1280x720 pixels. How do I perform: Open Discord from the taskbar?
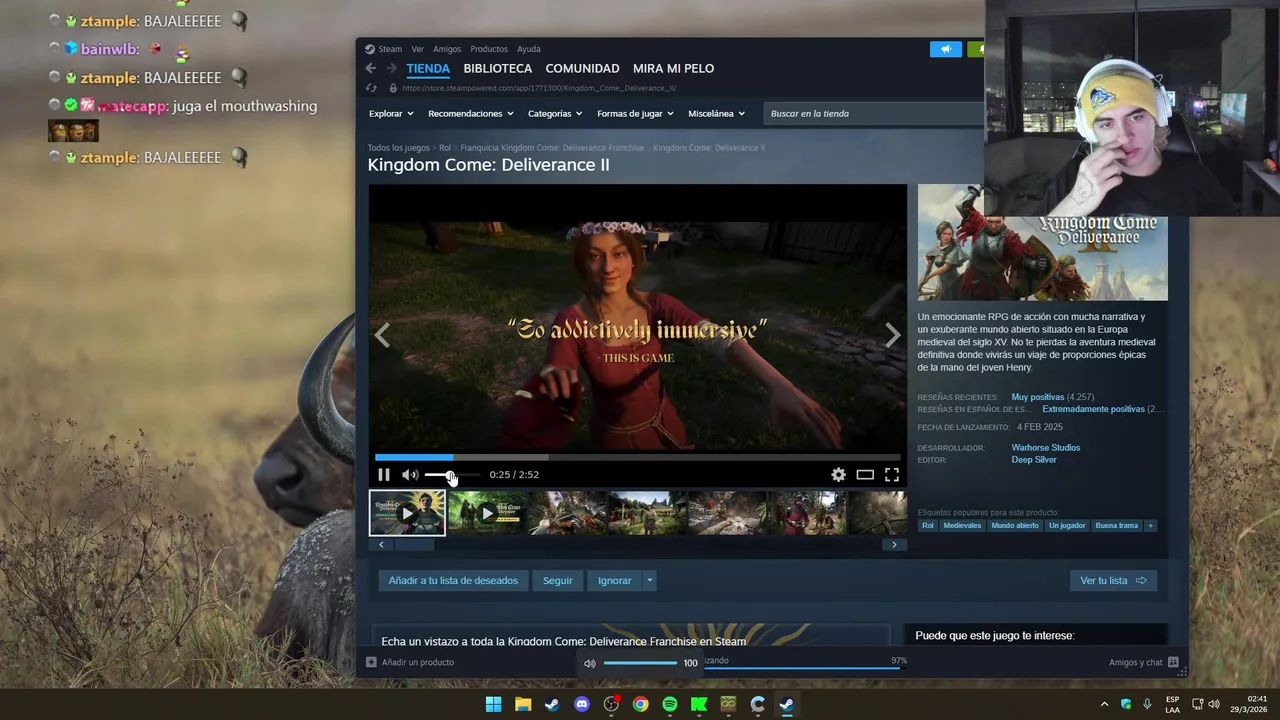click(x=582, y=705)
